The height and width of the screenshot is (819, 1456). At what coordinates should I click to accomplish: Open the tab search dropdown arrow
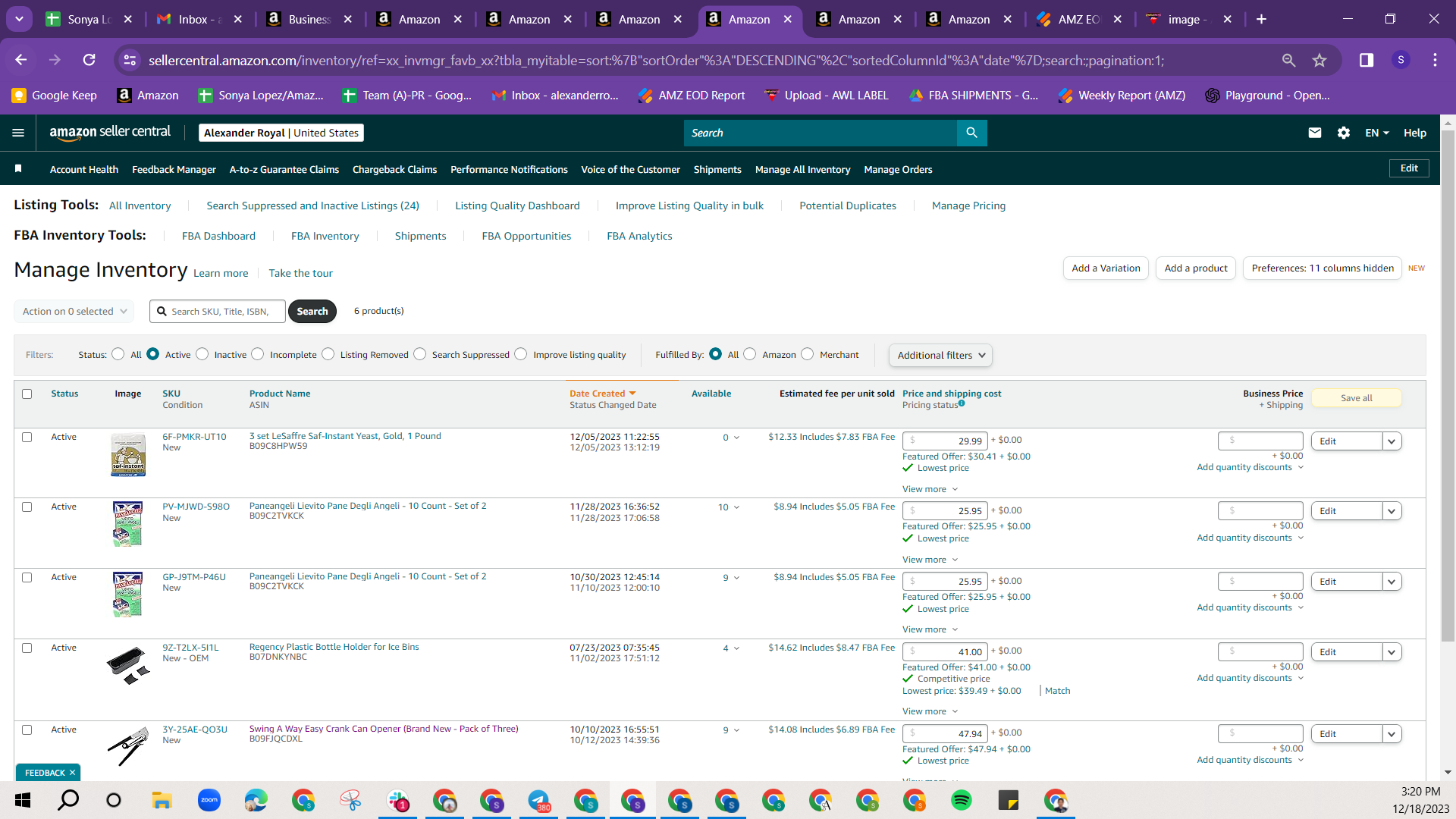click(19, 19)
